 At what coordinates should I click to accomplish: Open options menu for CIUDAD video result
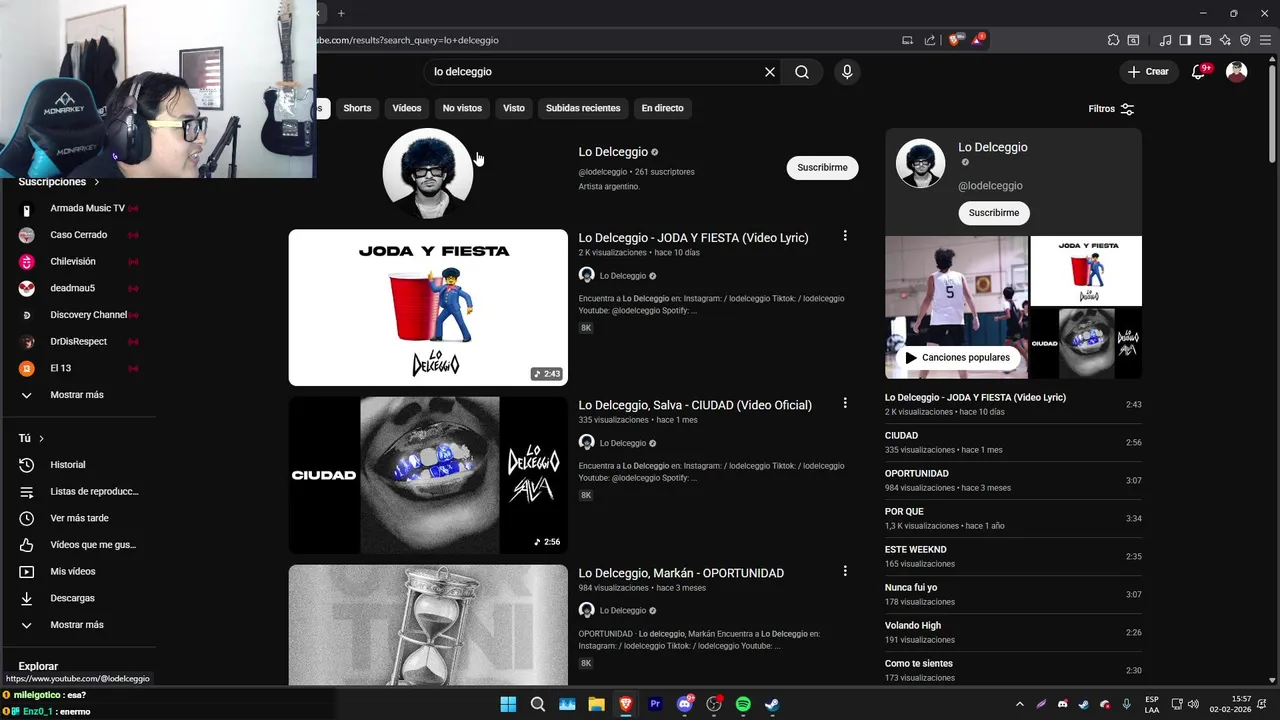coord(845,403)
